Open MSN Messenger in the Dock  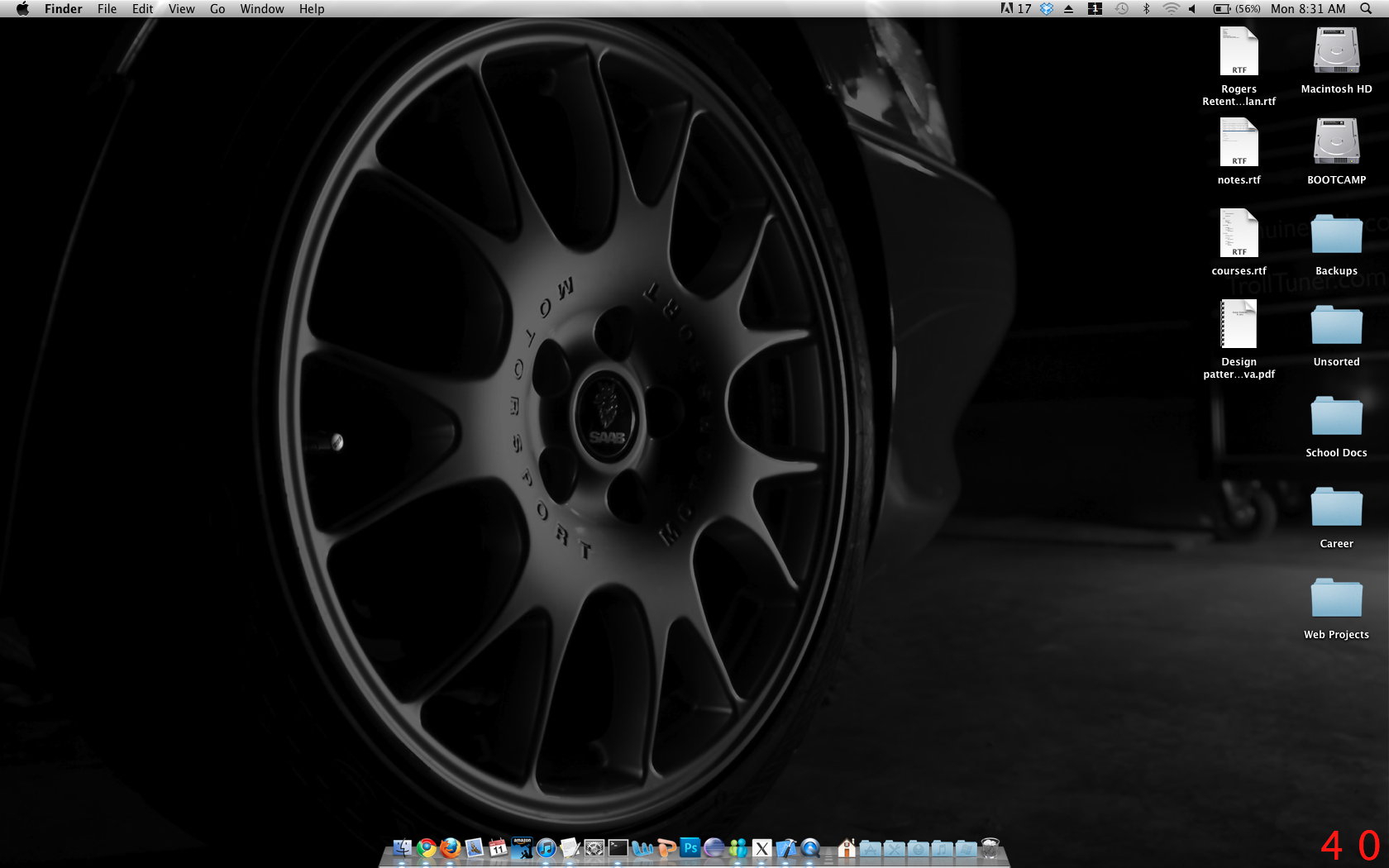tap(738, 847)
